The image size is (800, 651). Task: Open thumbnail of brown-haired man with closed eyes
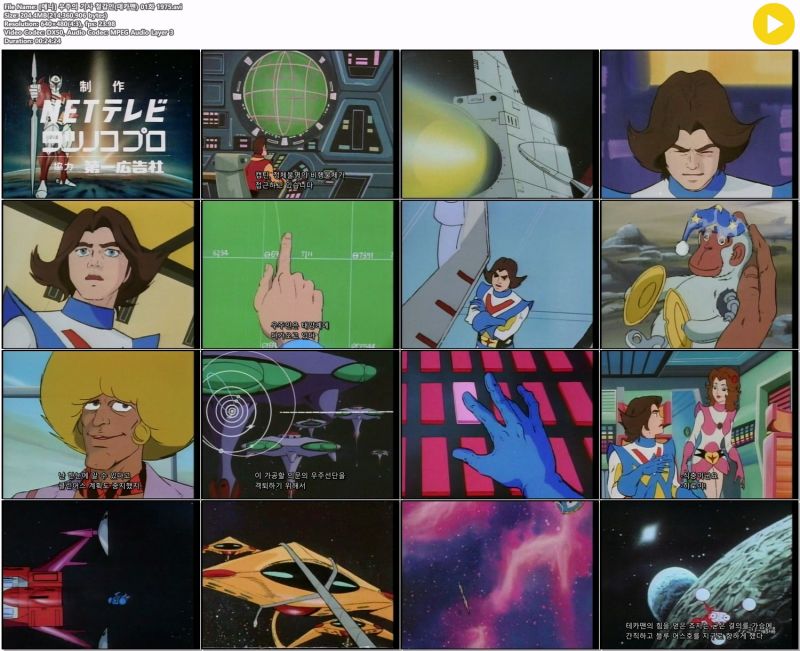click(x=698, y=124)
